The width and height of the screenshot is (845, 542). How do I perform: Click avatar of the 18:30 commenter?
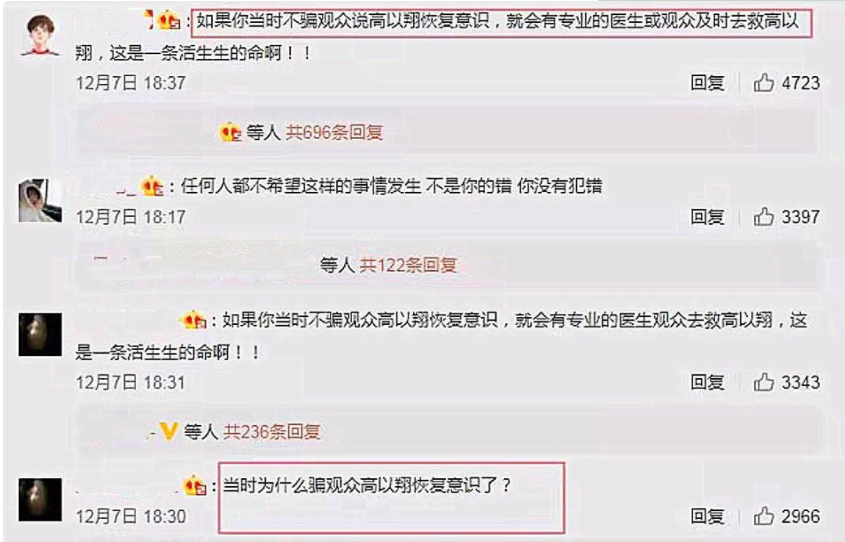click(x=40, y=499)
